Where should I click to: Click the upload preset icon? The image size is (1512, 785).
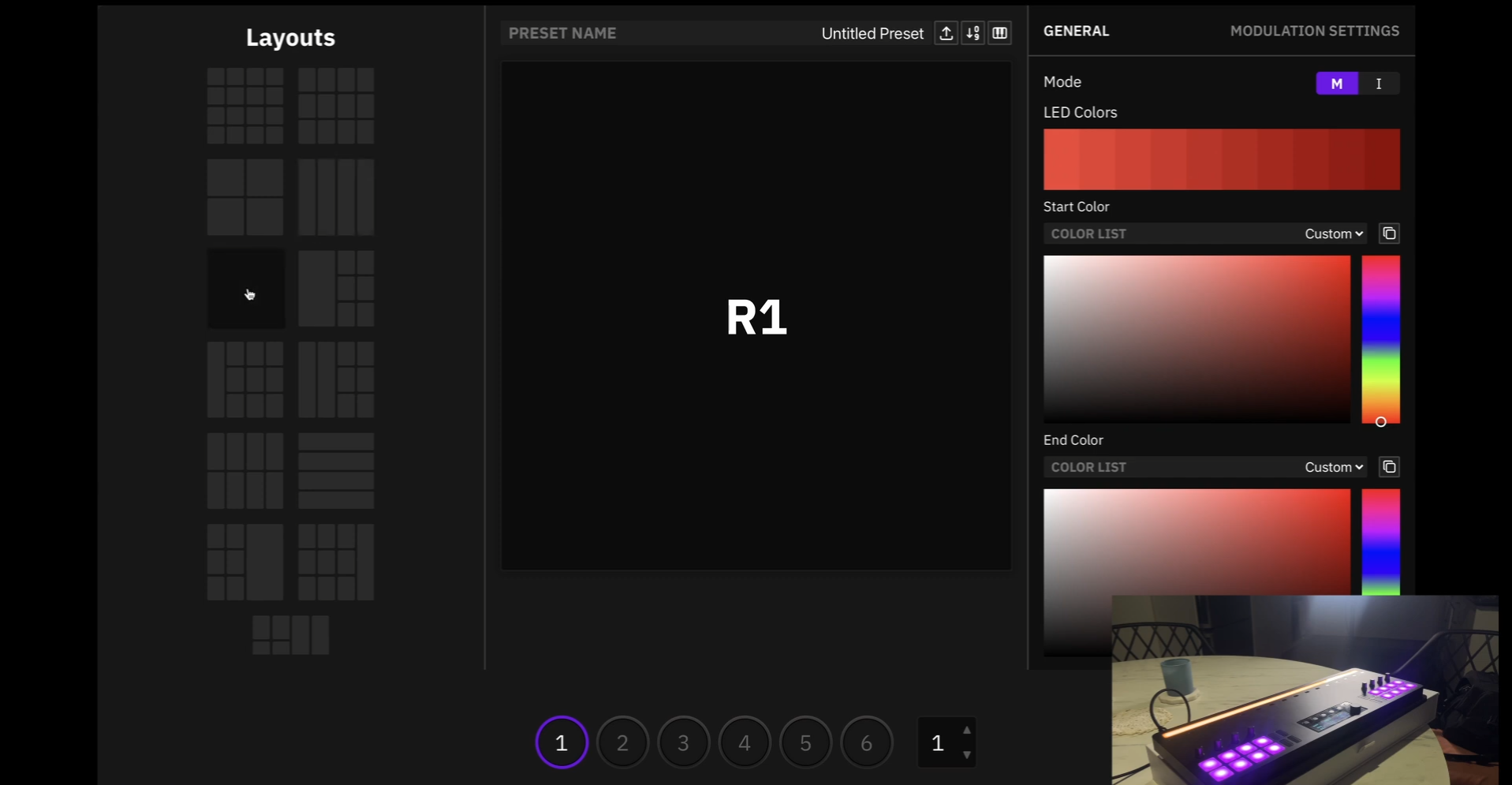(x=946, y=33)
